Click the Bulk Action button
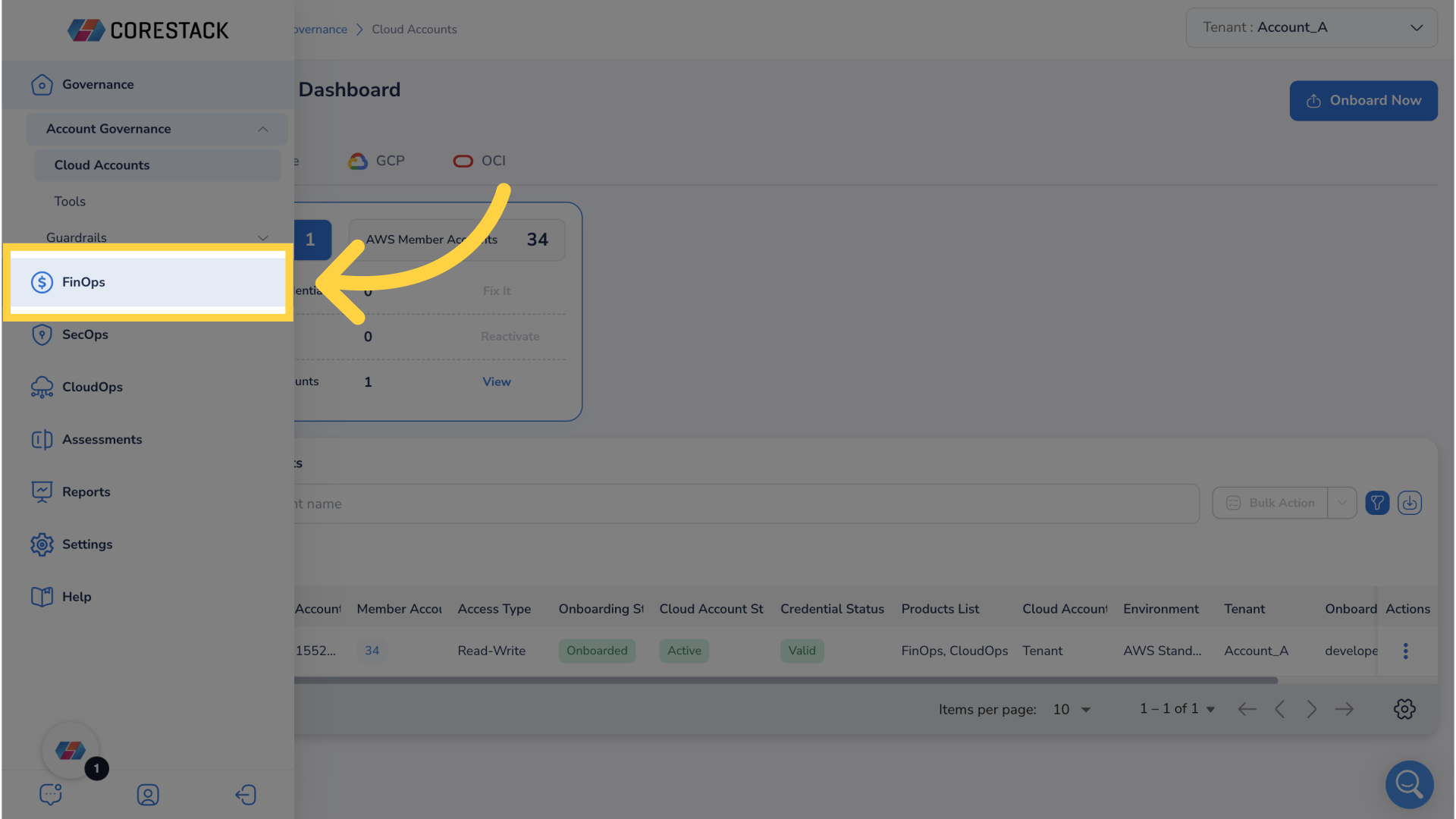1456x819 pixels. point(1270,503)
